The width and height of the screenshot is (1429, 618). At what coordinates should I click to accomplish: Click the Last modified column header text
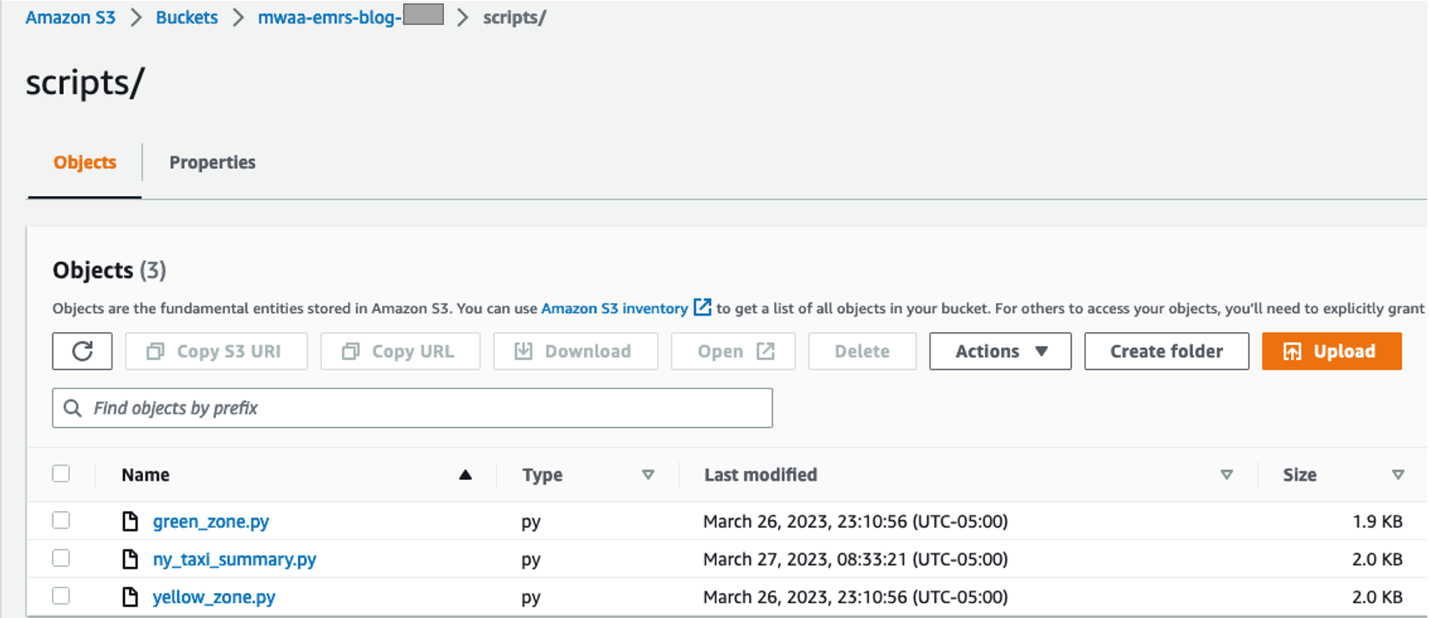pos(760,475)
